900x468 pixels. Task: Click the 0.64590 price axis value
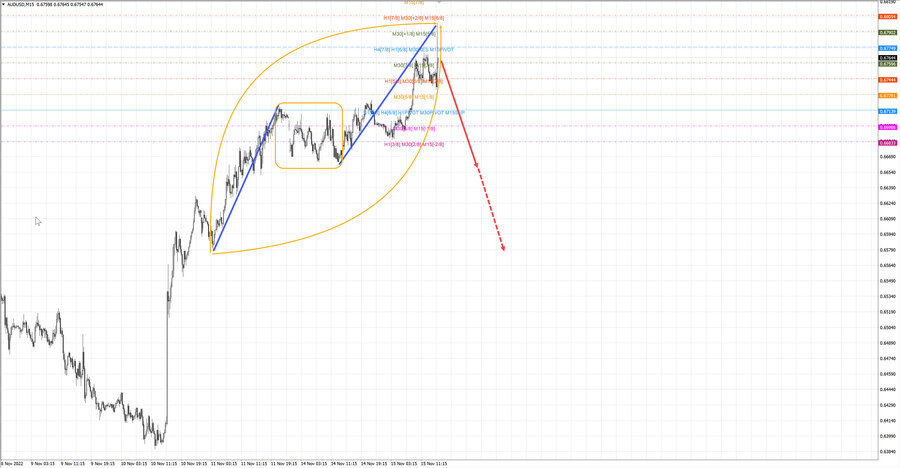point(887,374)
